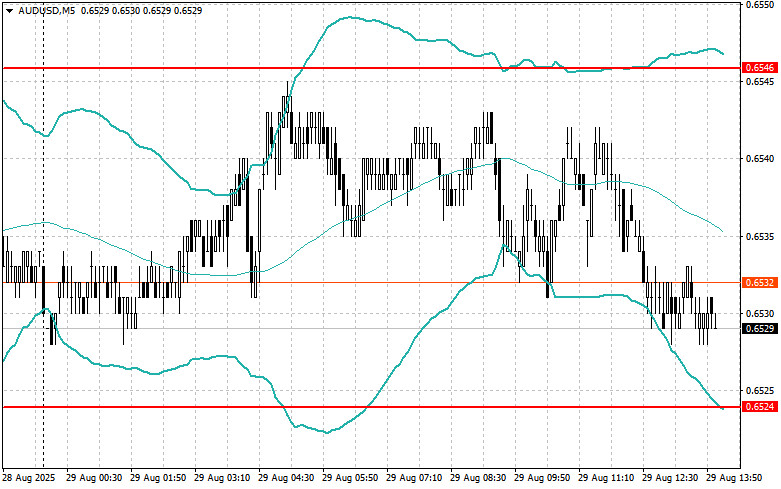
Task: Click the 29 Aug 04:30 time label
Action: click(286, 478)
